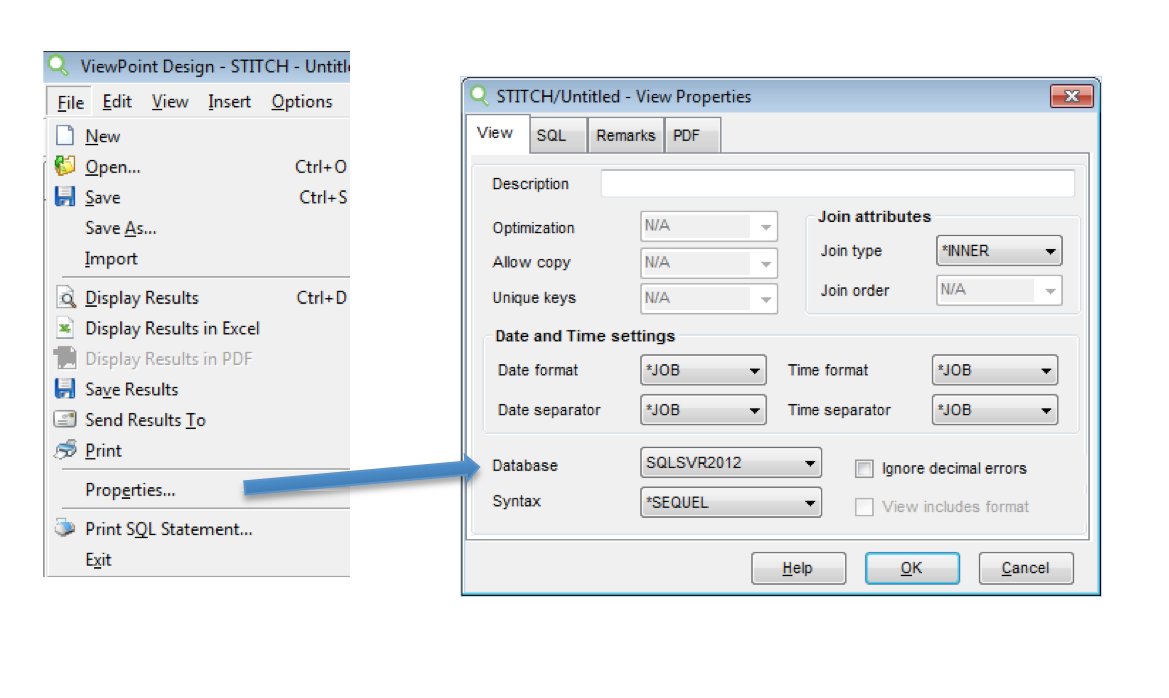Click the Excel icon for Display Results in Excel

tap(65, 328)
